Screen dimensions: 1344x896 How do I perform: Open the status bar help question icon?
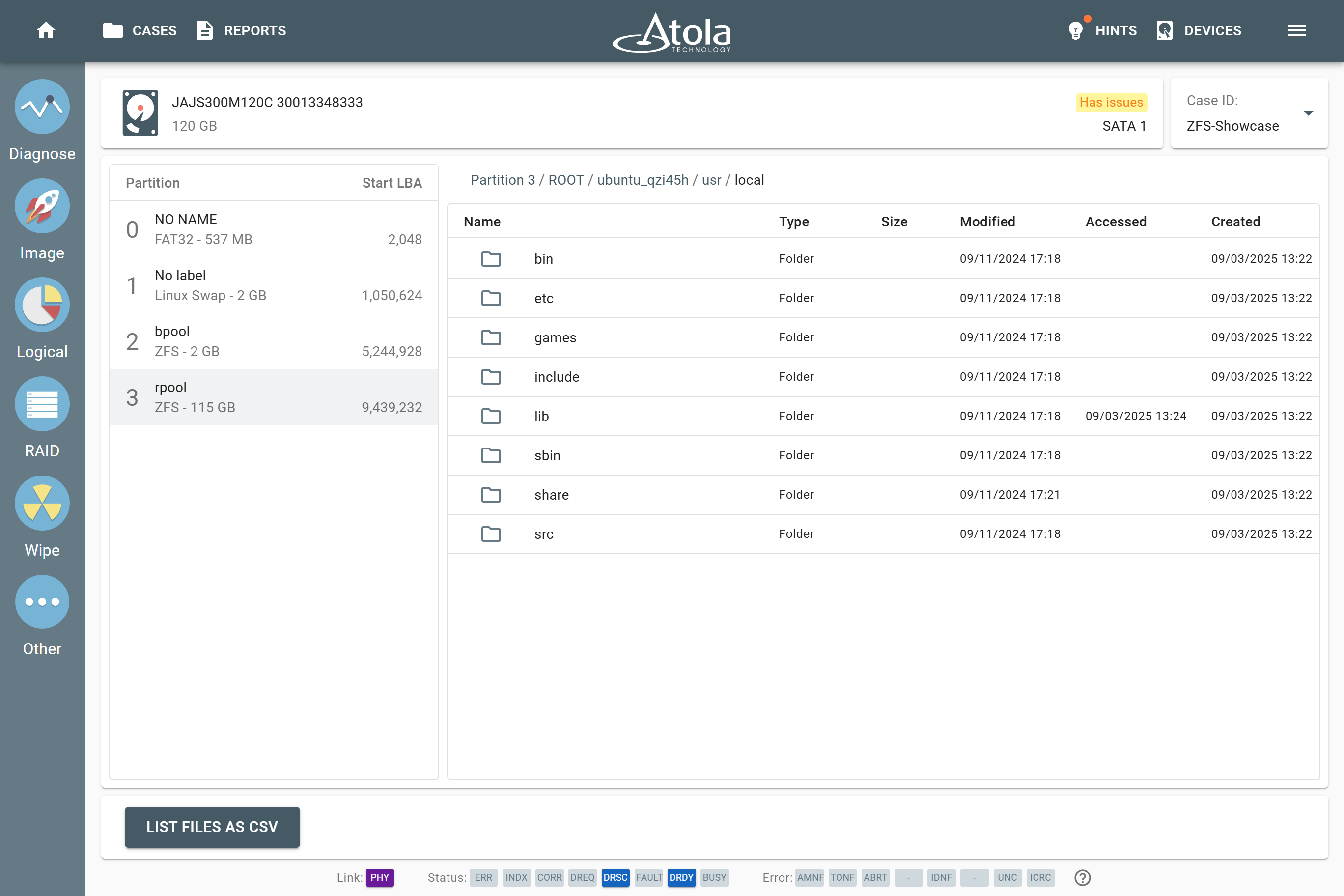point(1082,878)
